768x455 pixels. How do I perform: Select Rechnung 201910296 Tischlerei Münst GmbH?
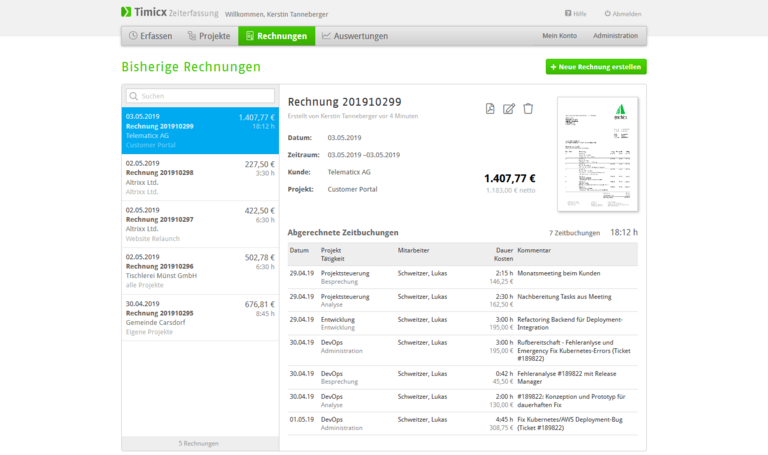coord(200,271)
